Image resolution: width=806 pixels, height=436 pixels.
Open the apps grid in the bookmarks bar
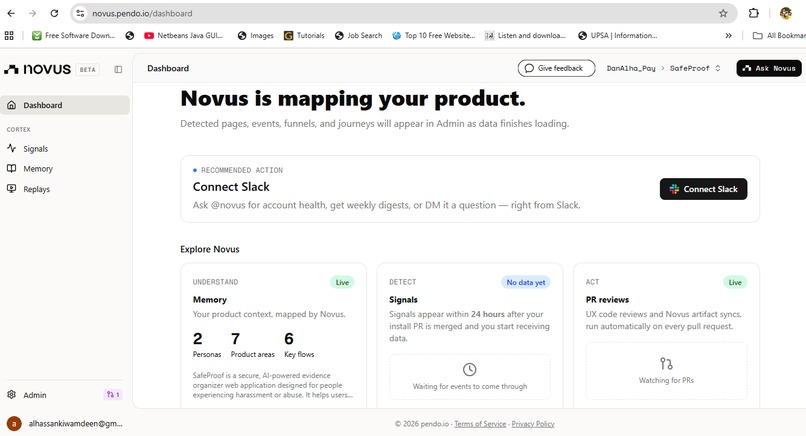tap(9, 35)
